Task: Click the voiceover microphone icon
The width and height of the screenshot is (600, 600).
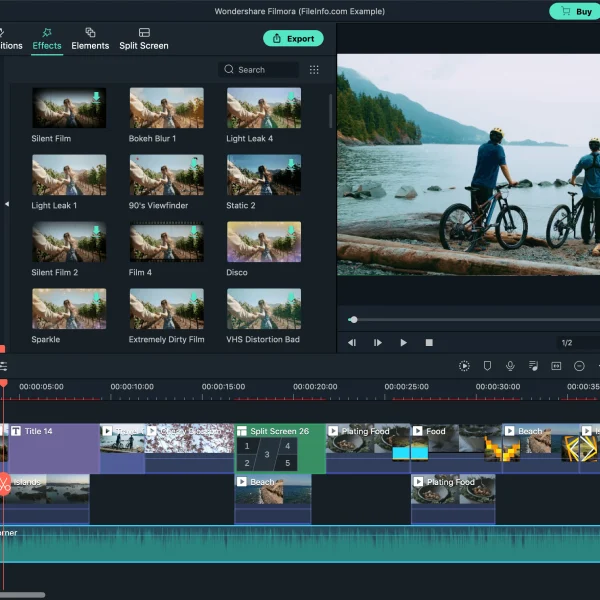Action: tap(510, 366)
